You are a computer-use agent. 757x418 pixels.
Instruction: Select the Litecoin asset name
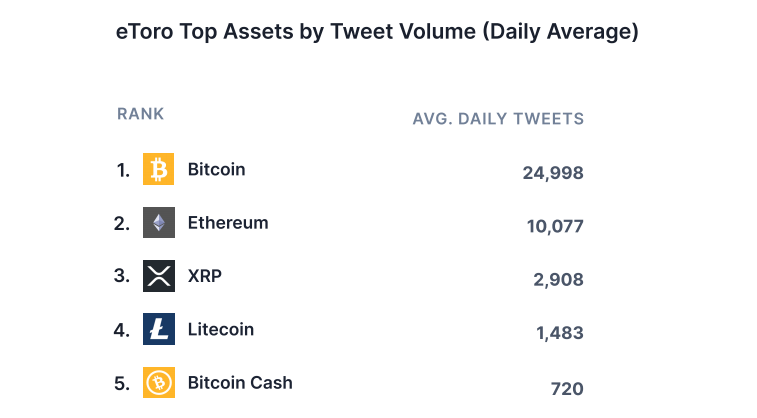pos(221,329)
